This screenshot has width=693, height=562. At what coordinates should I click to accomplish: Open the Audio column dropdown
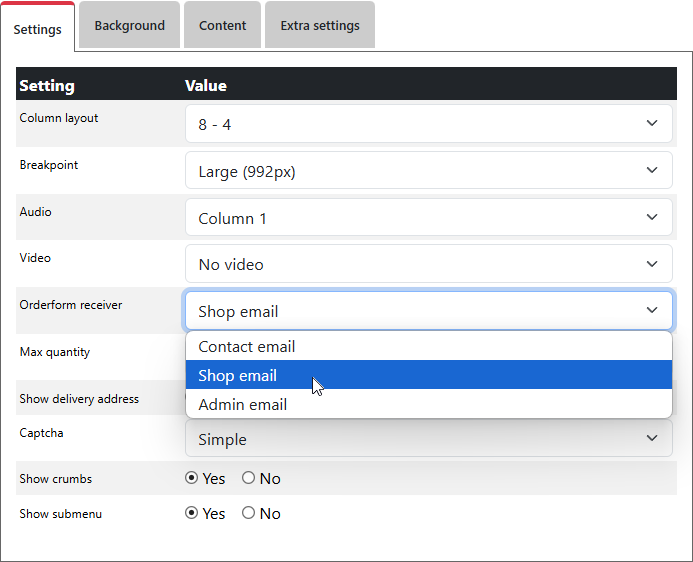(x=428, y=218)
